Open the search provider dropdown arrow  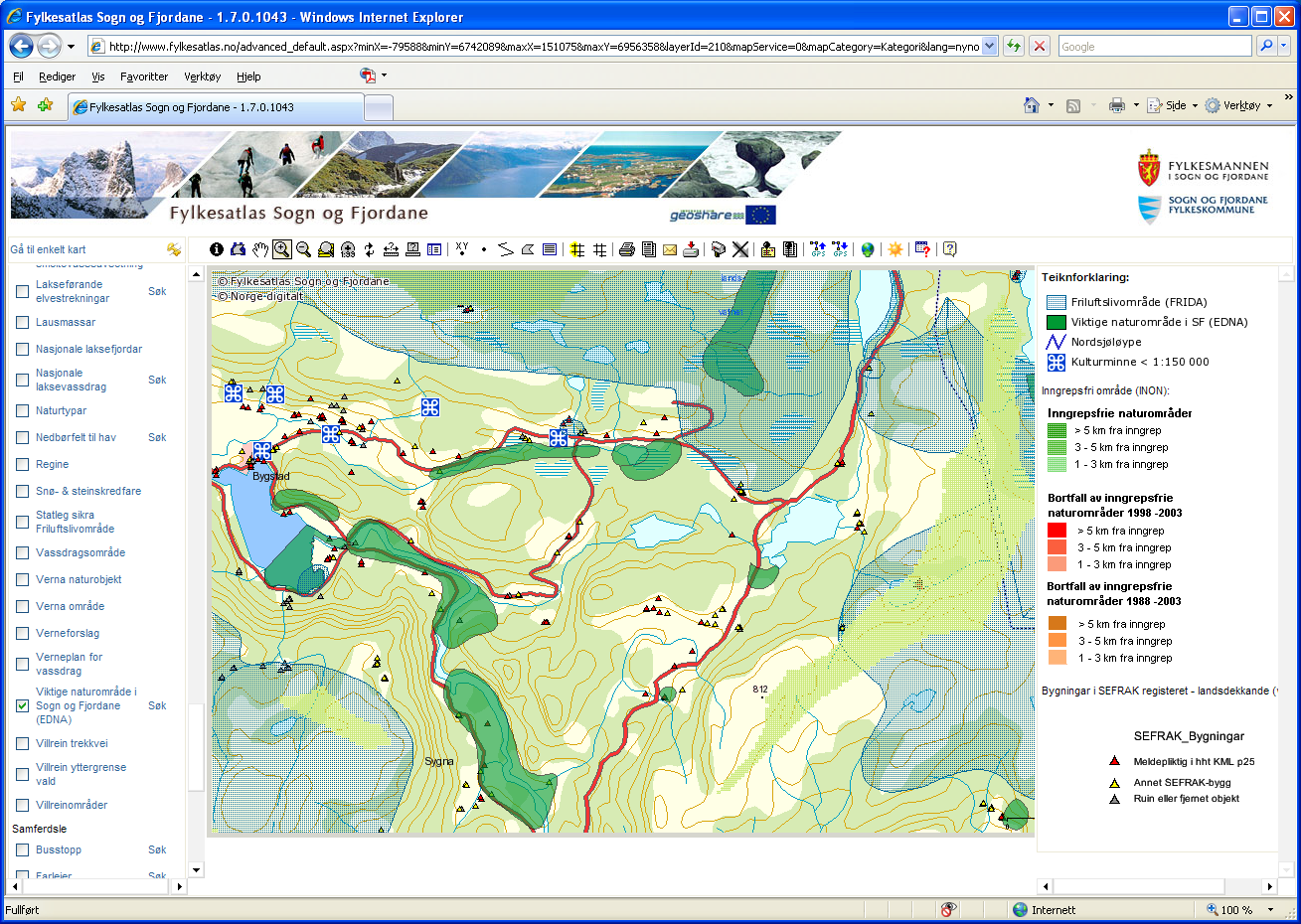[1283, 46]
